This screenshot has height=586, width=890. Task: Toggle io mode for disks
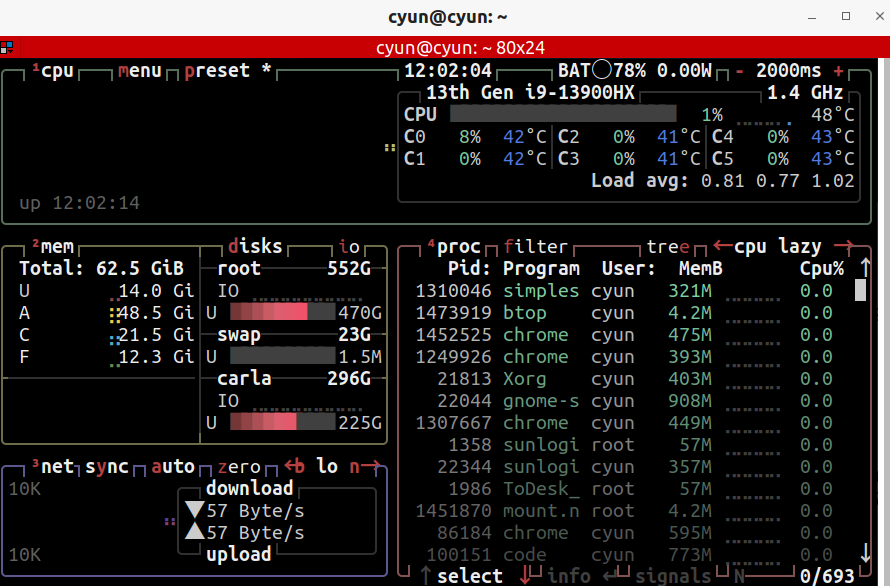coord(349,246)
